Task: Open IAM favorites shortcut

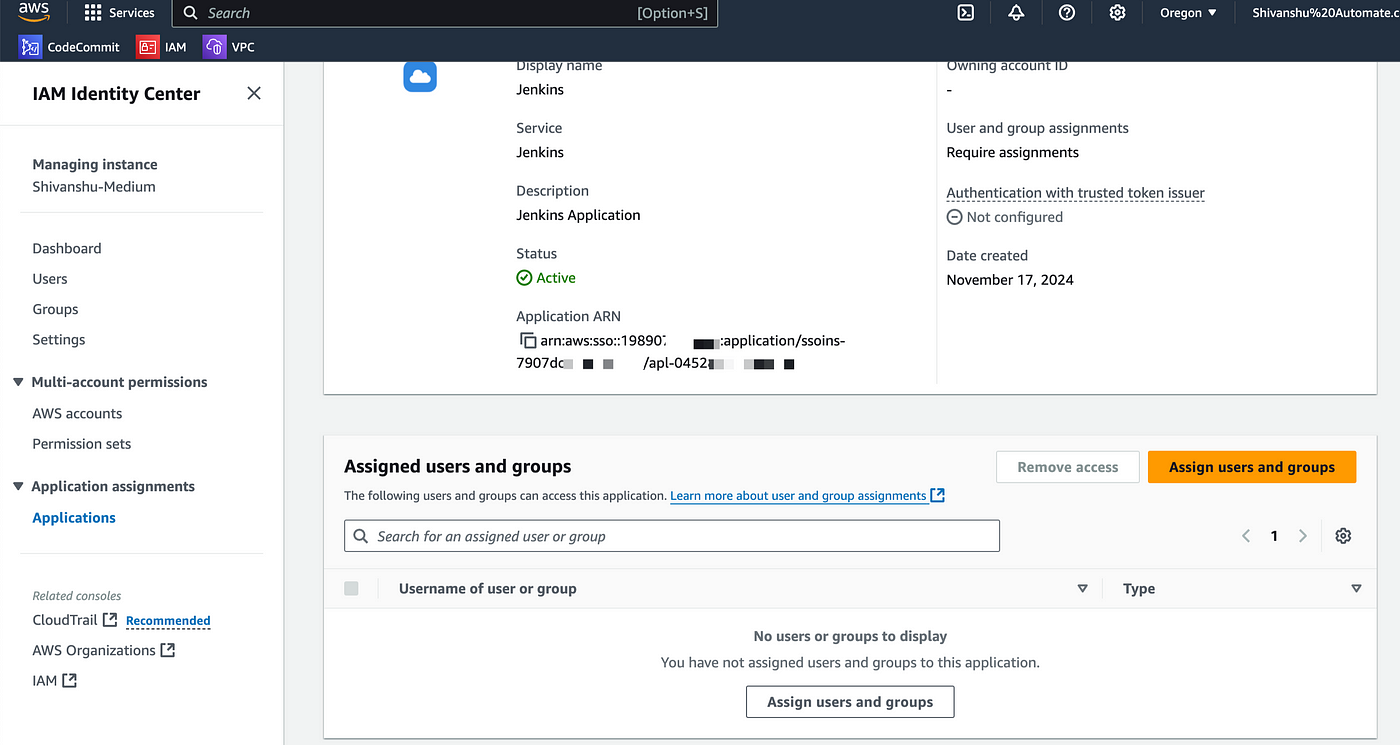Action: [162, 47]
